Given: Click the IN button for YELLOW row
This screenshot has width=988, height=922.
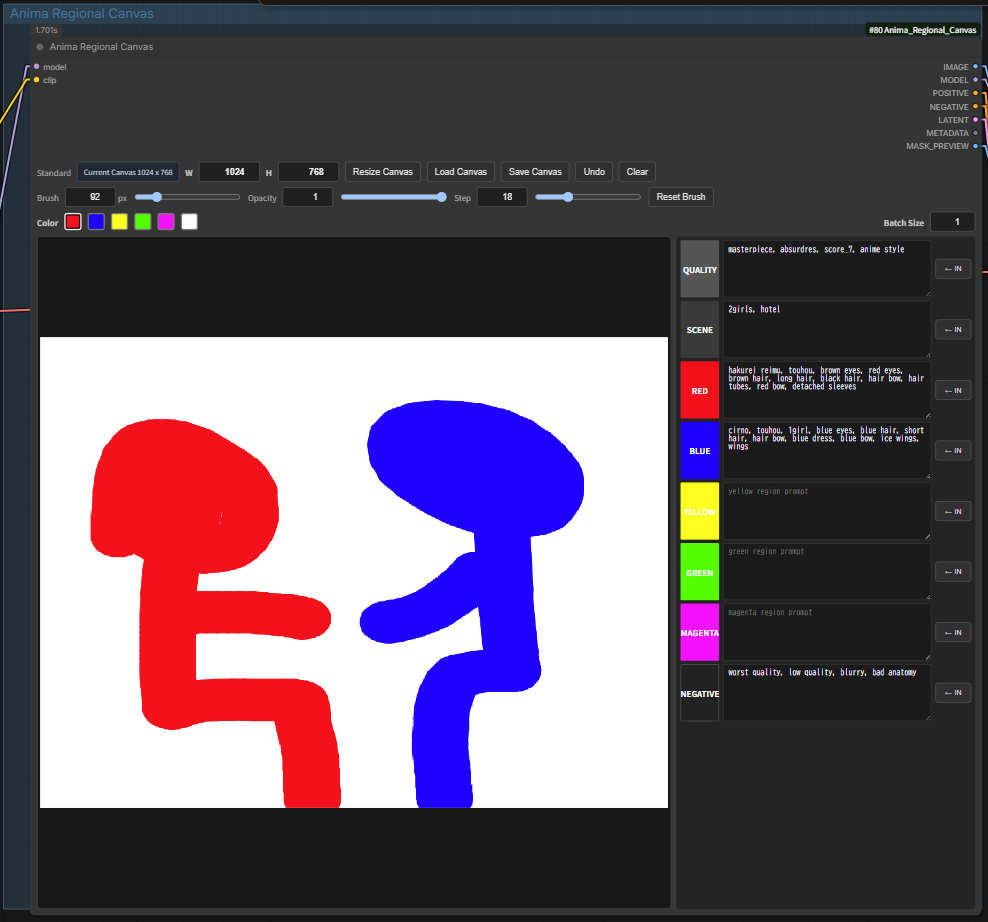Looking at the screenshot, I should click(953, 512).
